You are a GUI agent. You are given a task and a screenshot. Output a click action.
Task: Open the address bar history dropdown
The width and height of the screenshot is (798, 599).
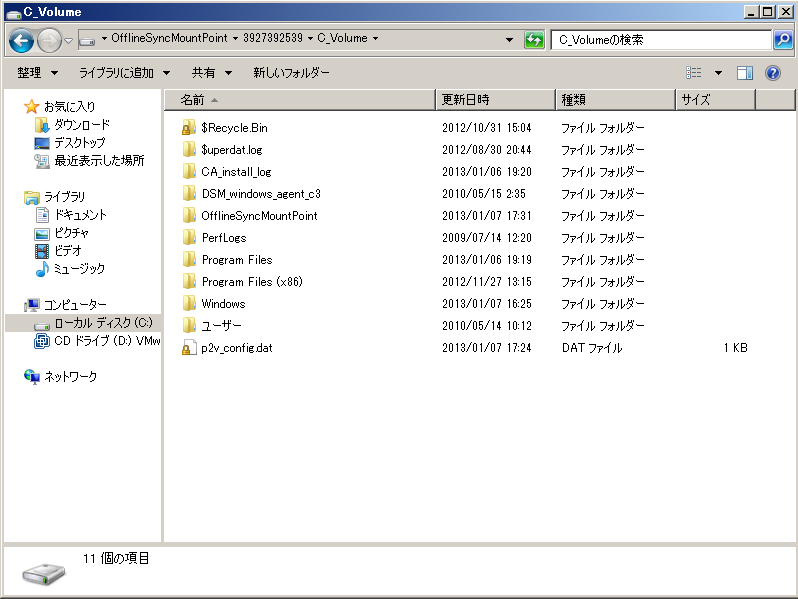[x=509, y=40]
